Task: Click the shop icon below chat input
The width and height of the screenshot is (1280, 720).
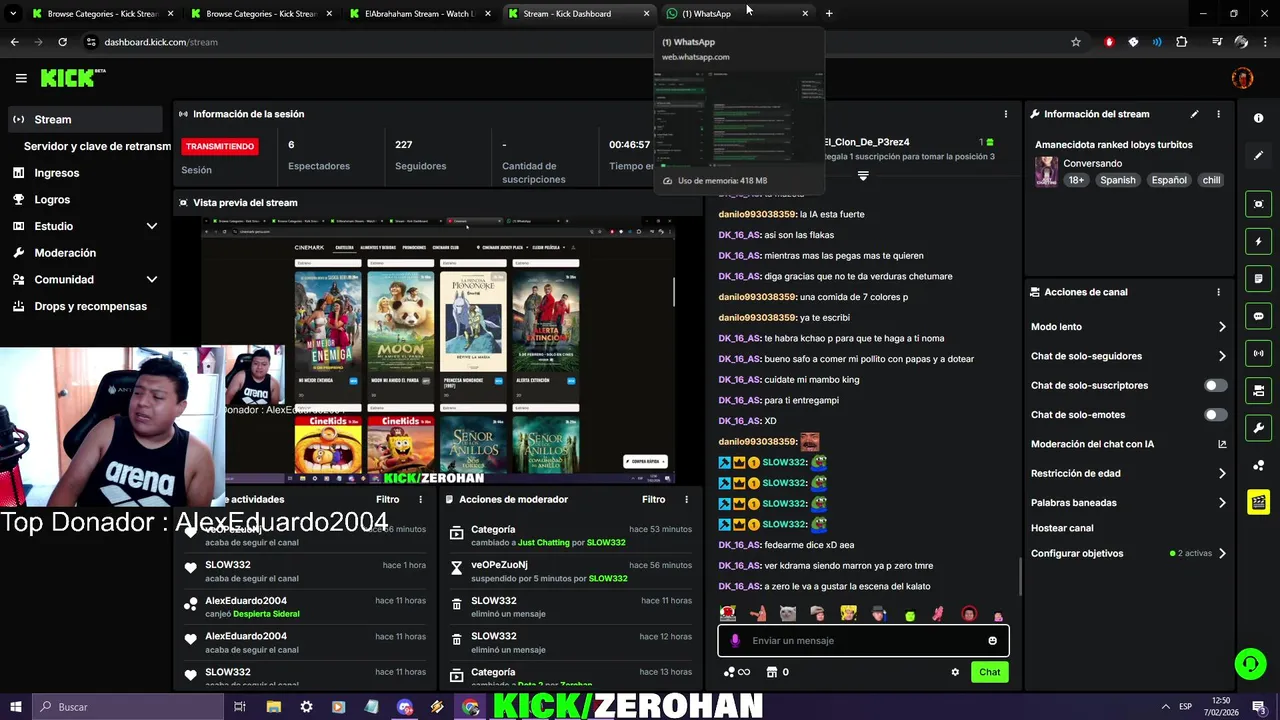Action: coord(772,672)
